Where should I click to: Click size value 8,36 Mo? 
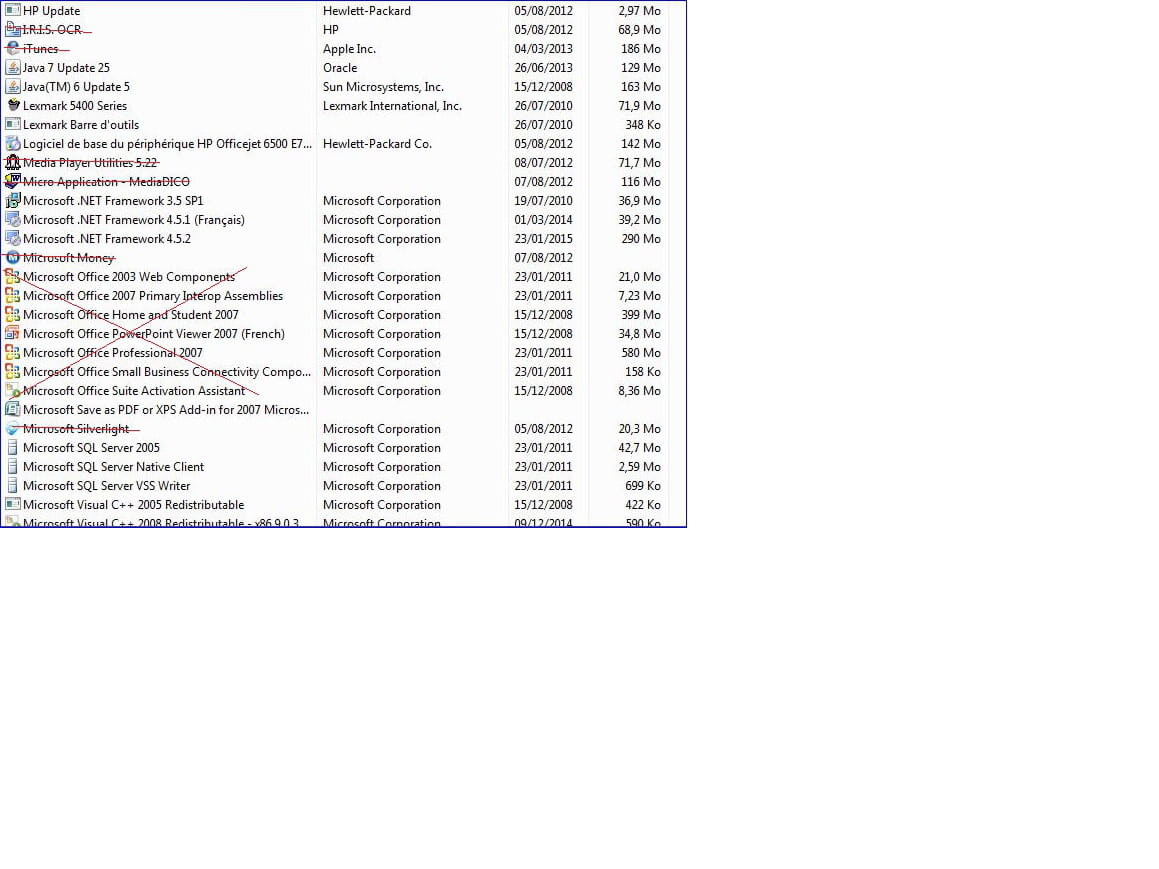click(x=639, y=390)
